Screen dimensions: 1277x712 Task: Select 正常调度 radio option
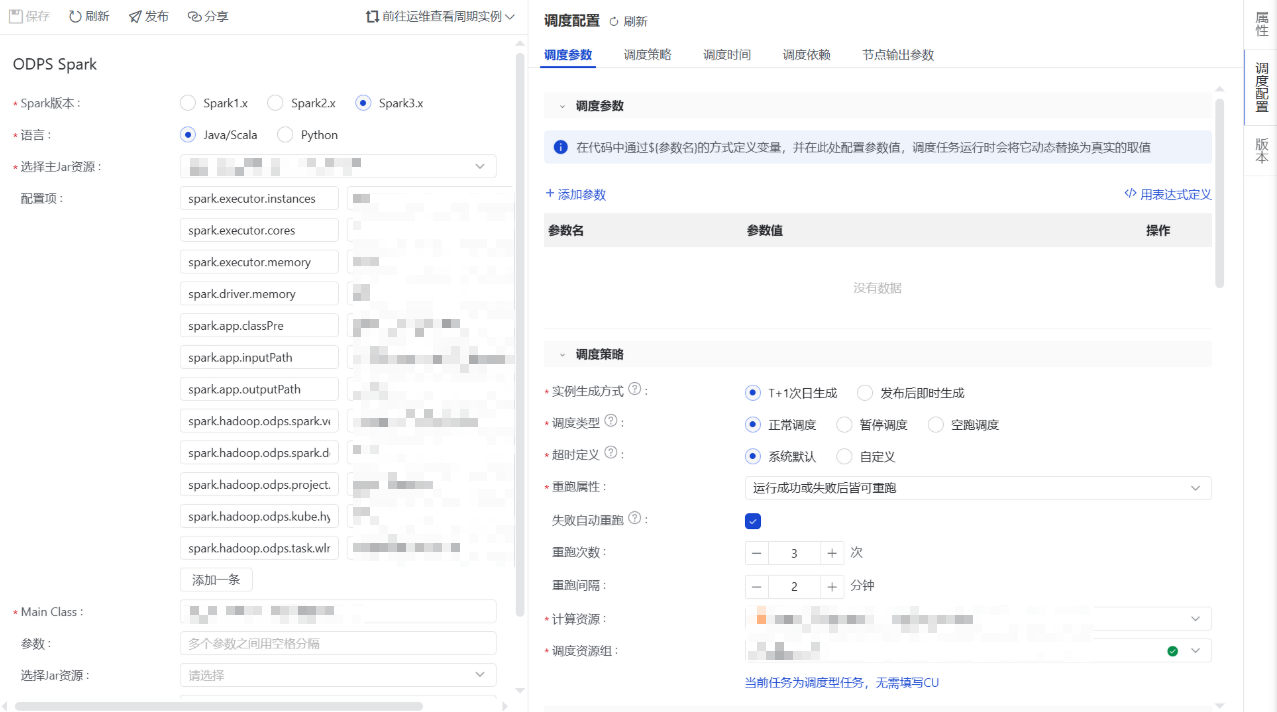(753, 425)
